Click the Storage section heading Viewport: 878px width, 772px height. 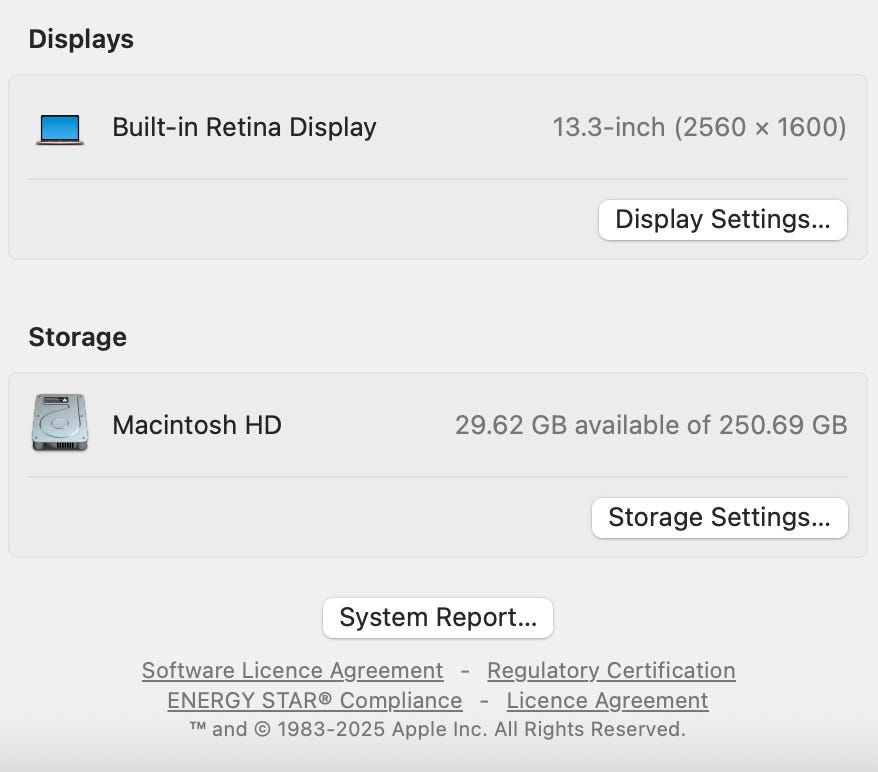pos(77,337)
